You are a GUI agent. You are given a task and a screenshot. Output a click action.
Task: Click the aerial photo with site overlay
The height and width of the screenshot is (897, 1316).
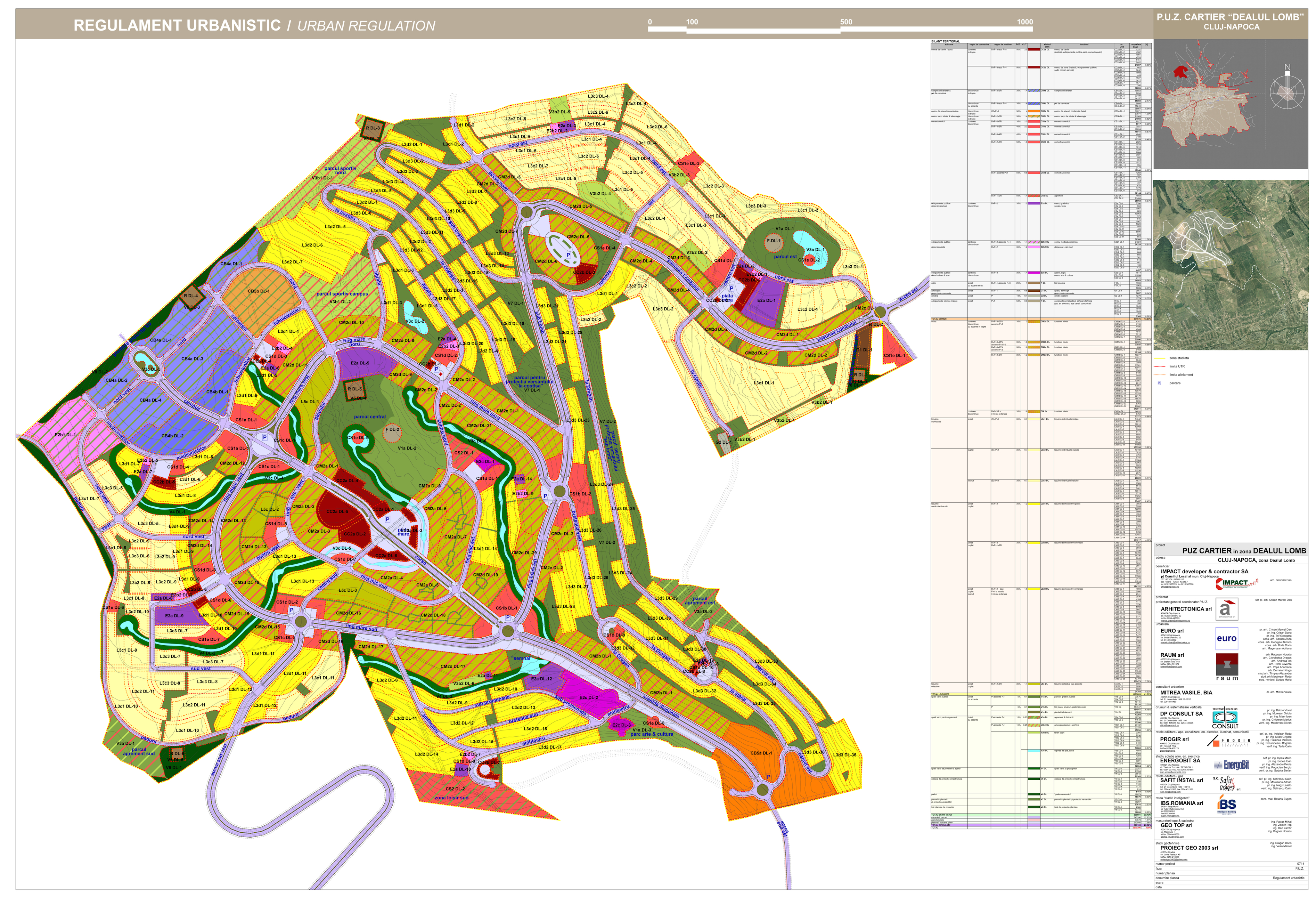pos(1231,265)
